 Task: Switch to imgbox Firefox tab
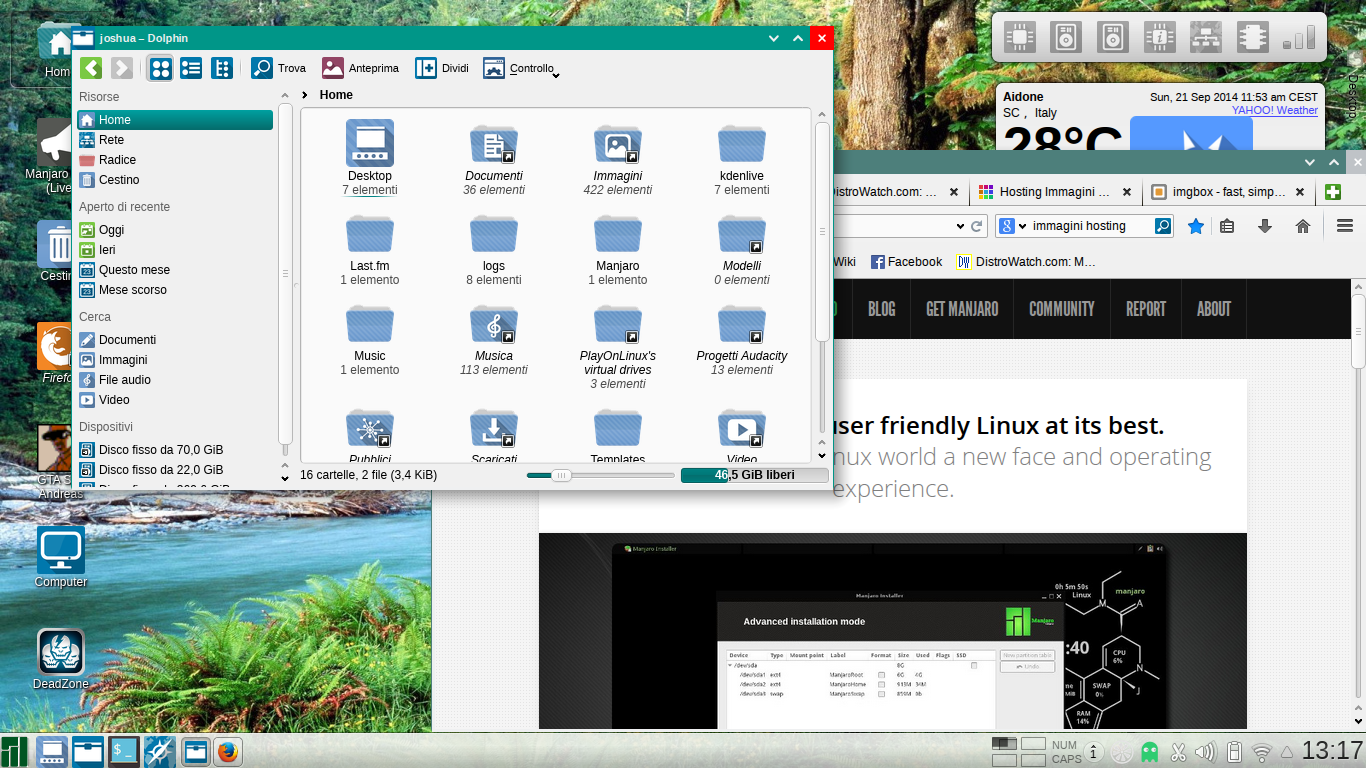[x=1228, y=191]
